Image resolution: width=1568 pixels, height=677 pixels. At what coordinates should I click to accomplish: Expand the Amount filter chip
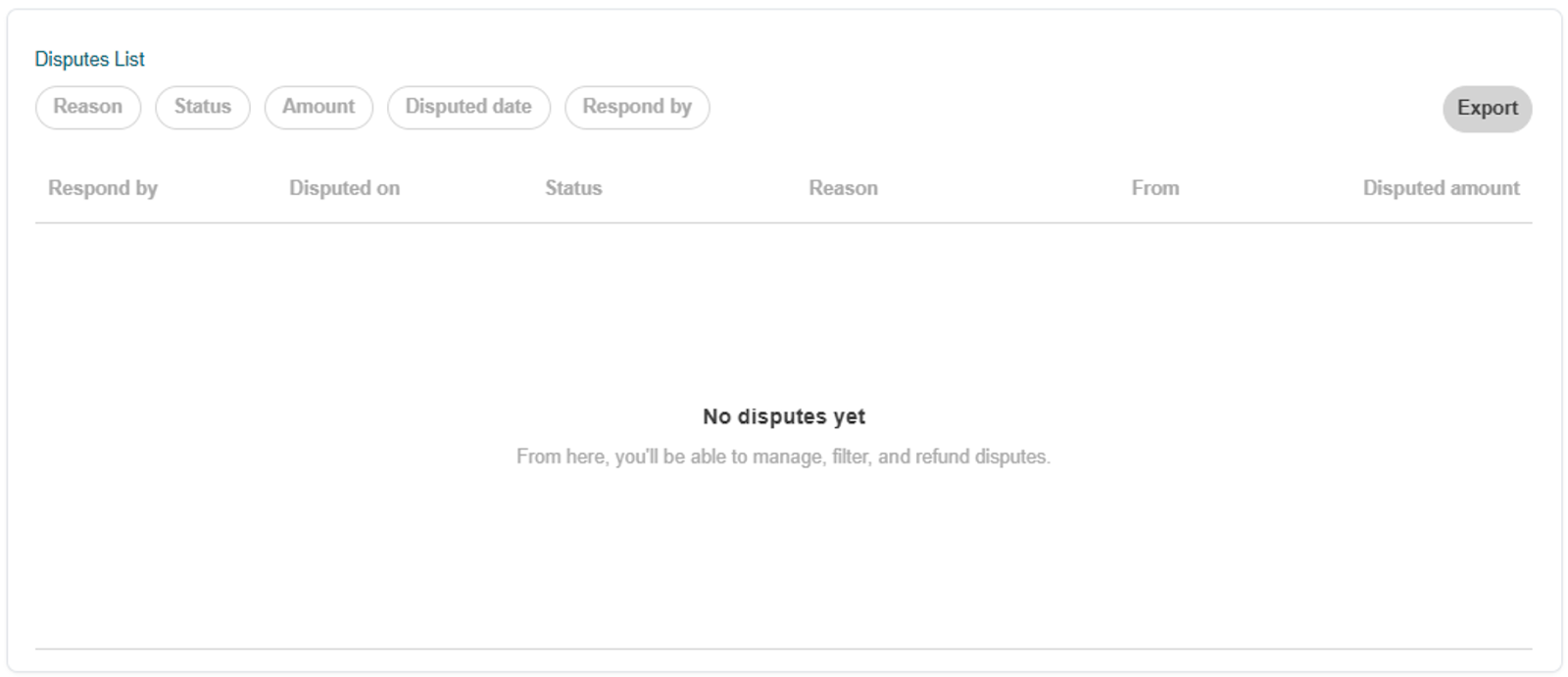click(318, 107)
